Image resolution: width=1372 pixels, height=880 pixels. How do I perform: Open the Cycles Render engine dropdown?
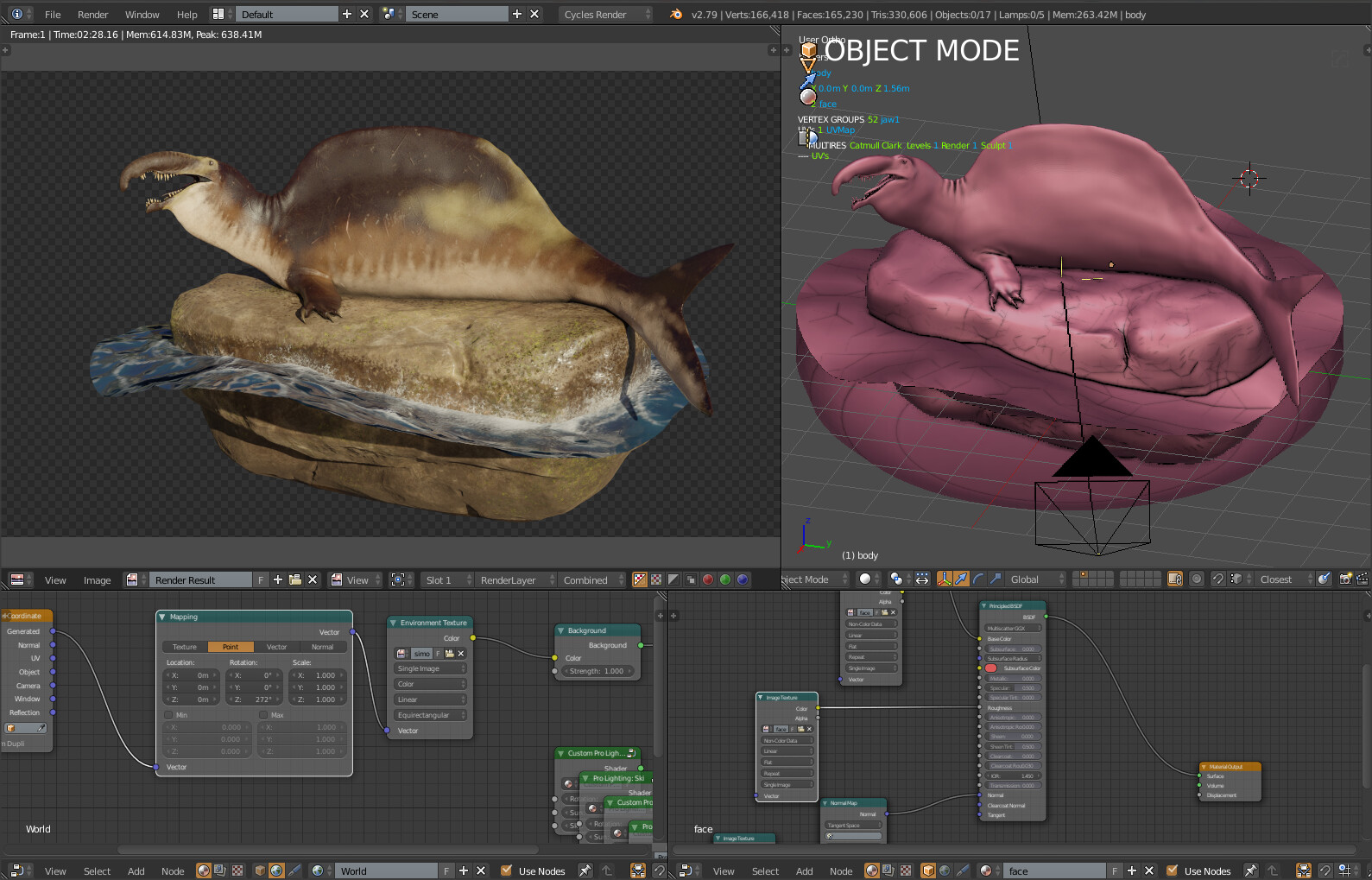pyautogui.click(x=605, y=15)
